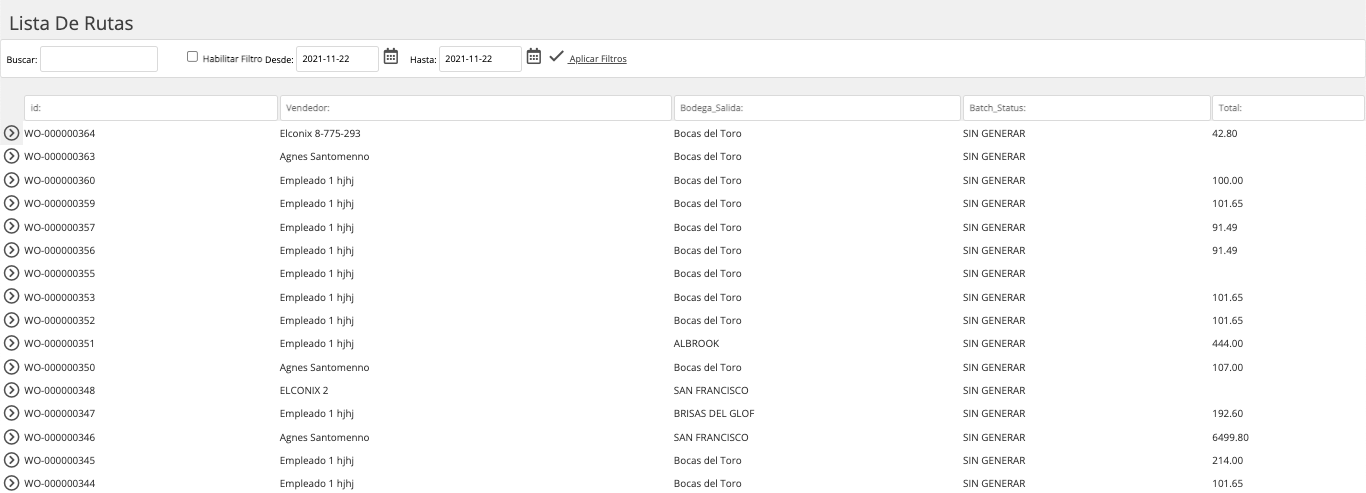Focus the Buscar search field
This screenshot has height=493, width=1366.
click(x=99, y=59)
